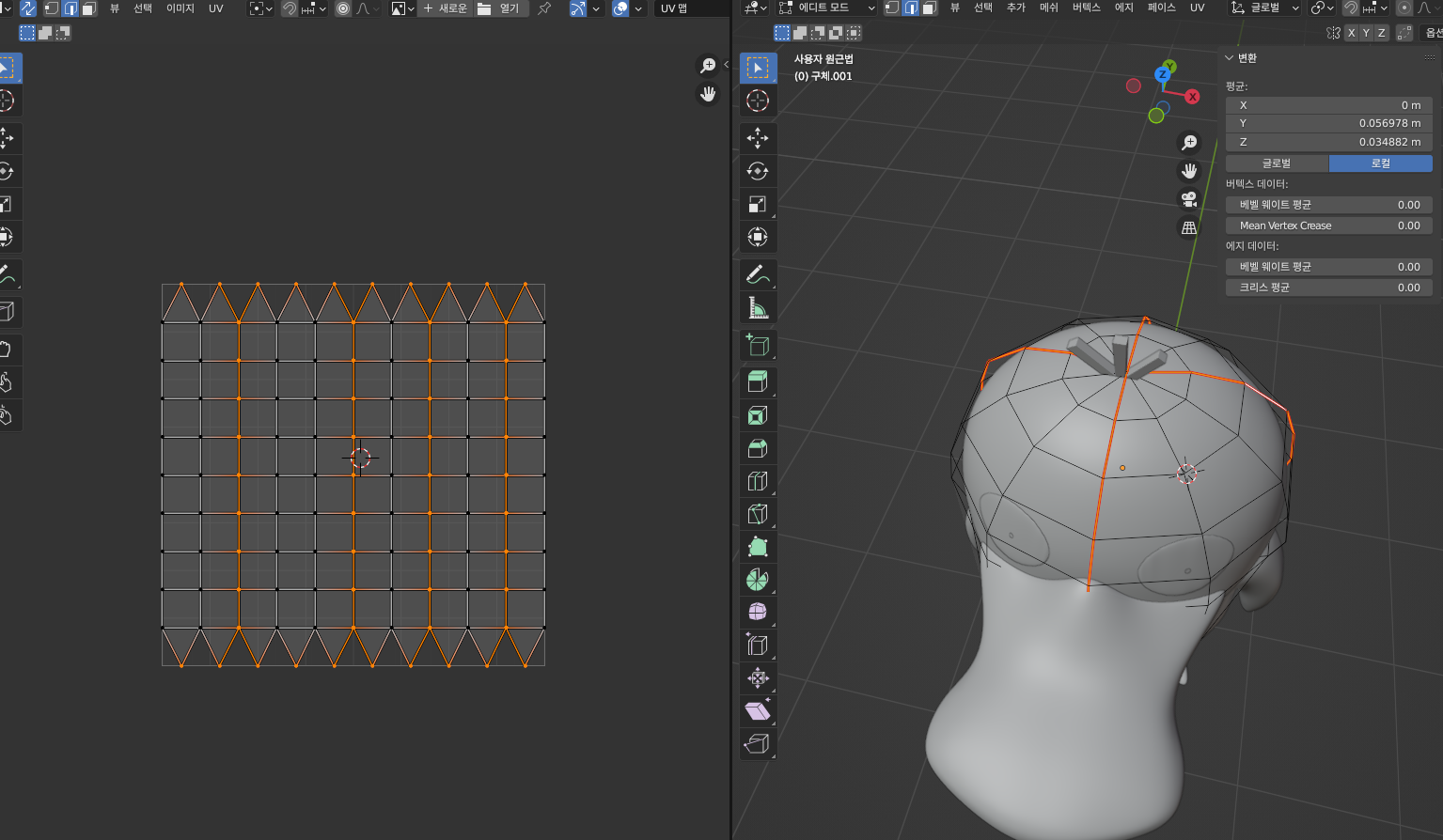Toggle Z axis mirror
The width and height of the screenshot is (1443, 840).
point(1381,33)
